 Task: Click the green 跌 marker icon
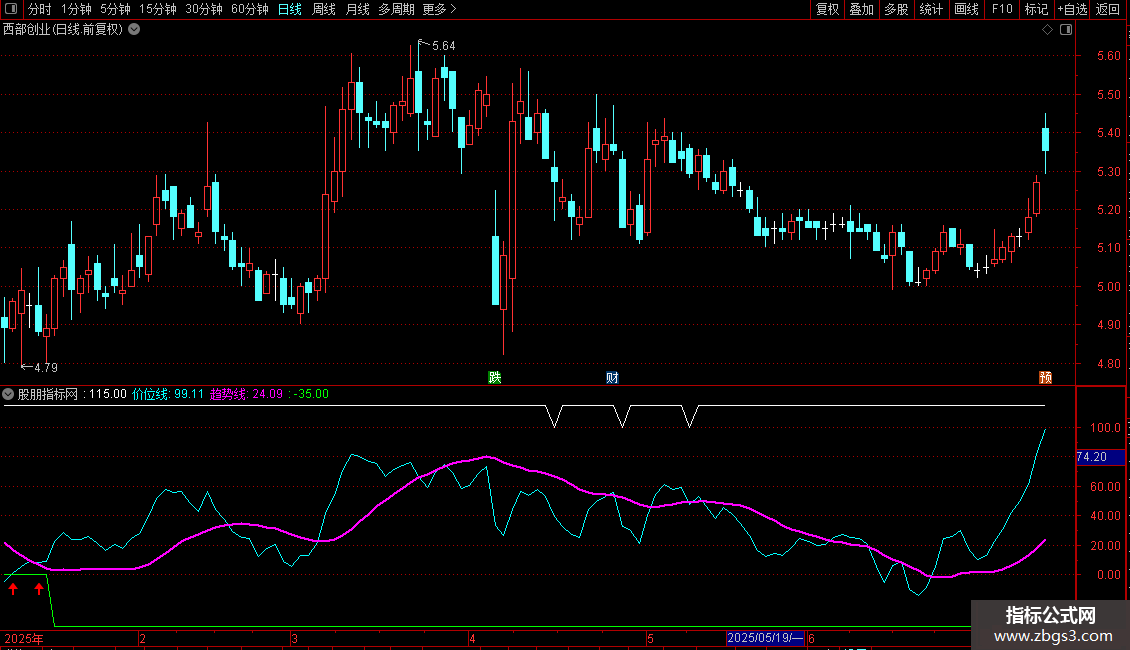tap(494, 378)
